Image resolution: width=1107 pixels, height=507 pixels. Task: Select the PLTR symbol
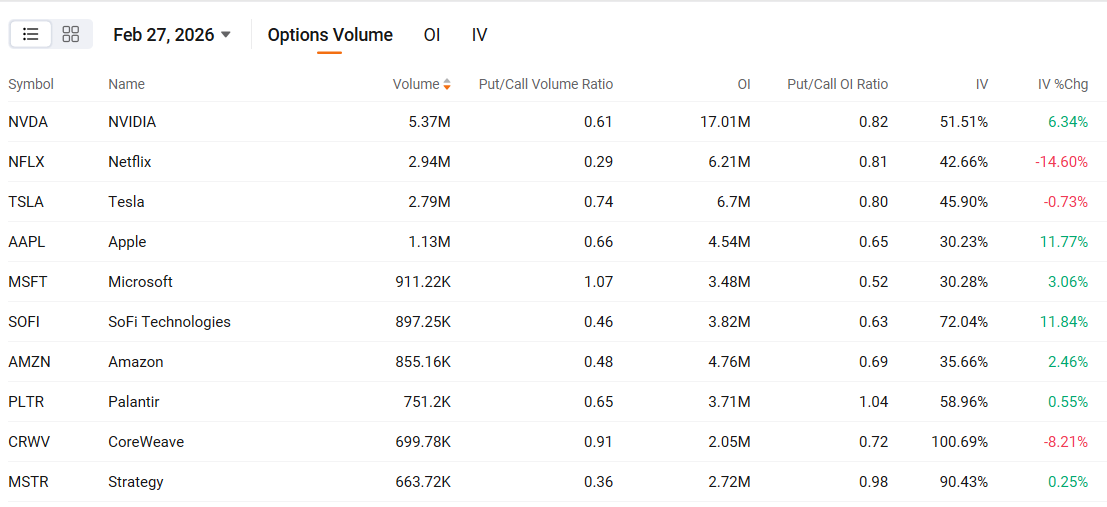pyautogui.click(x=26, y=402)
